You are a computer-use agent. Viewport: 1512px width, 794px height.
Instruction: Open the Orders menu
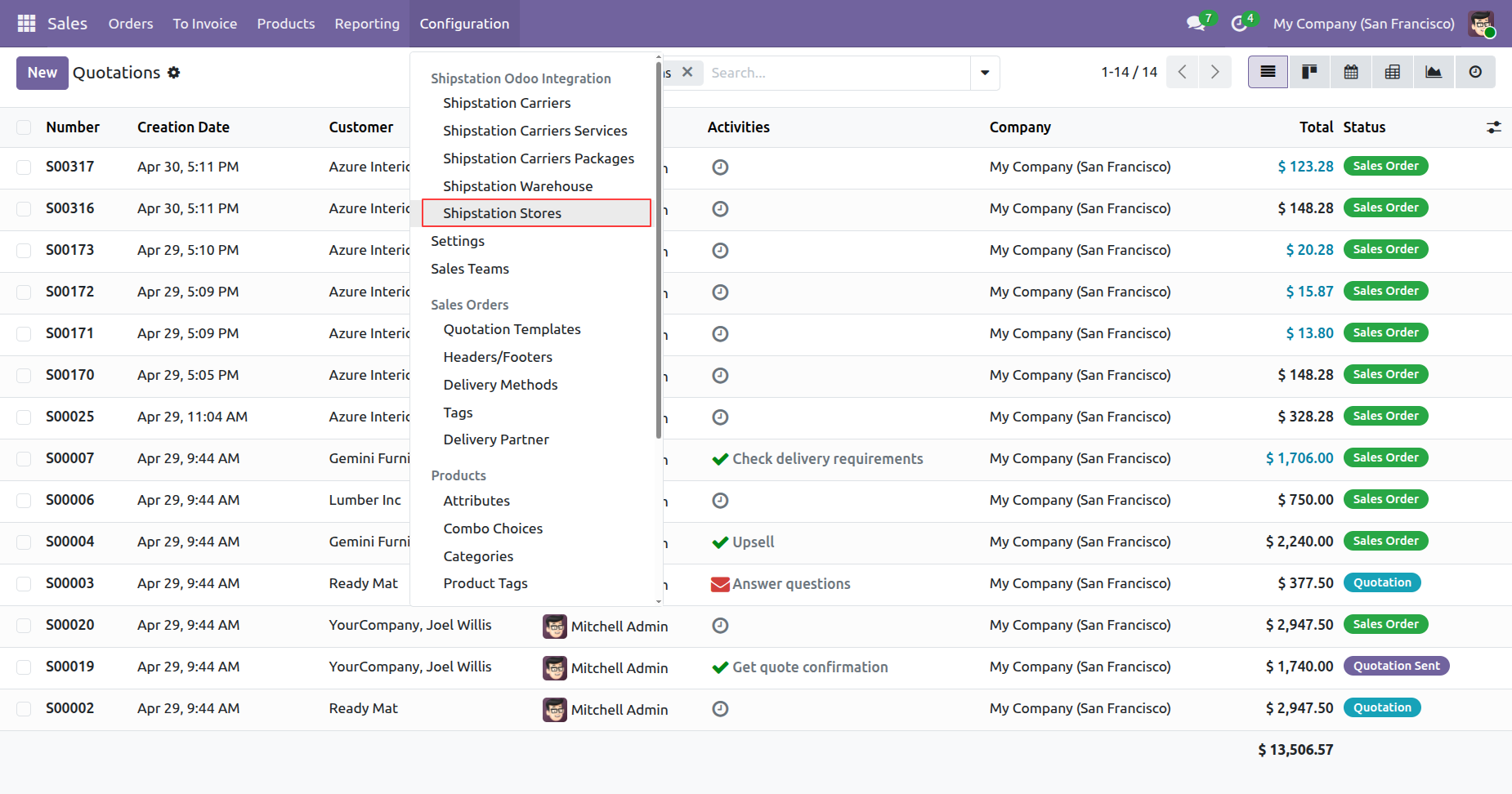(x=131, y=24)
